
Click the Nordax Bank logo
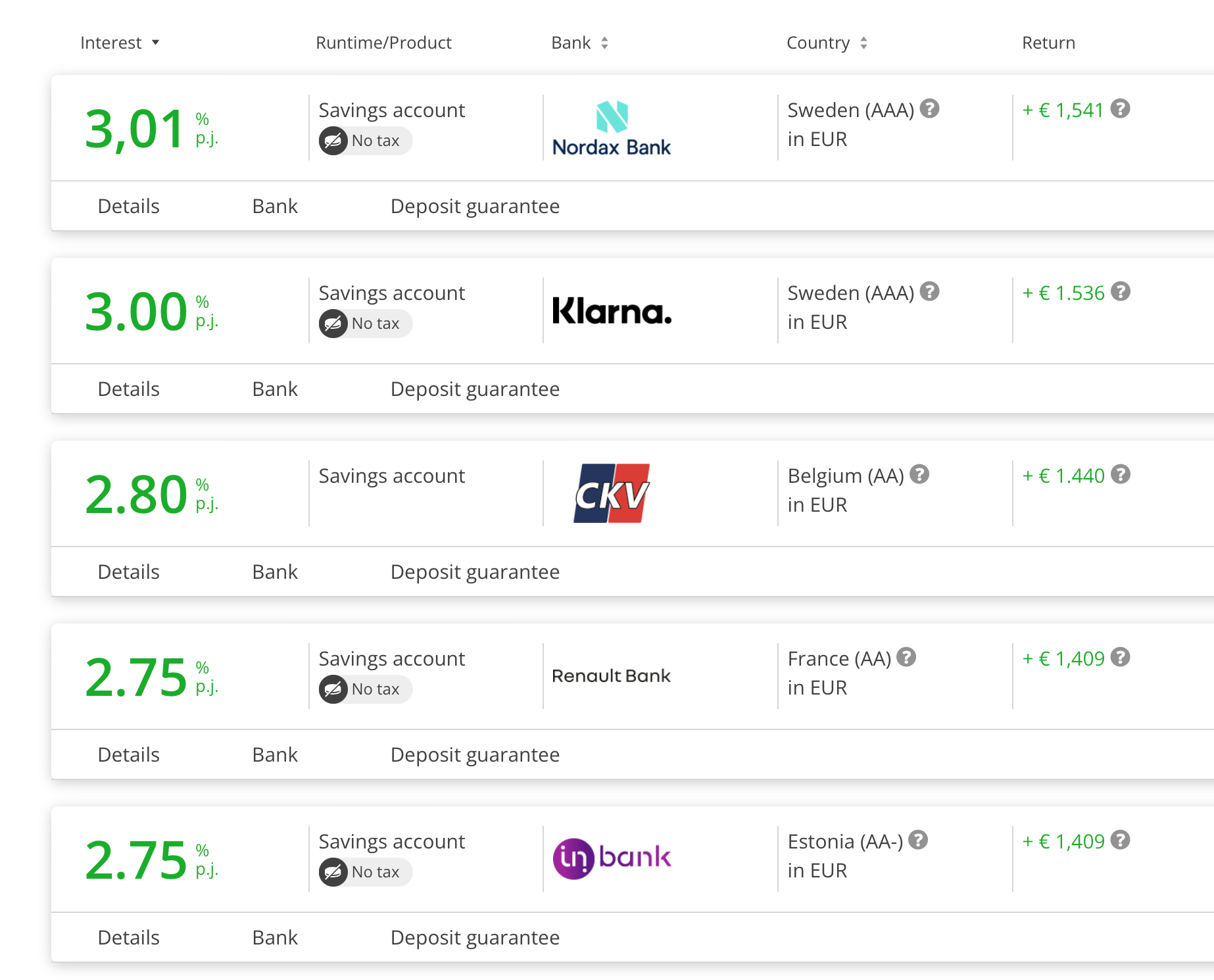click(x=612, y=128)
